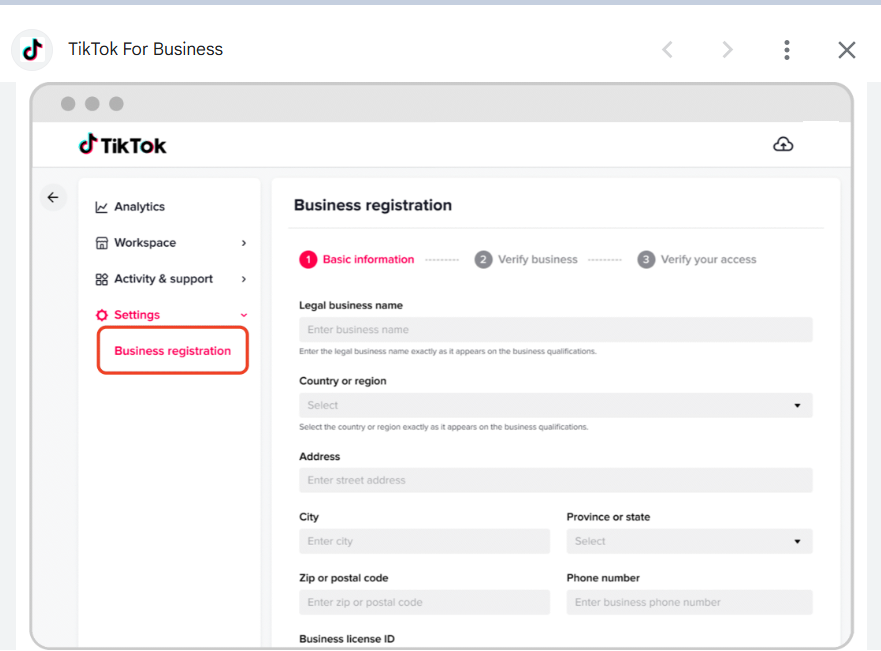Click the Workspace storefront icon
The height and width of the screenshot is (651, 881).
click(x=101, y=243)
